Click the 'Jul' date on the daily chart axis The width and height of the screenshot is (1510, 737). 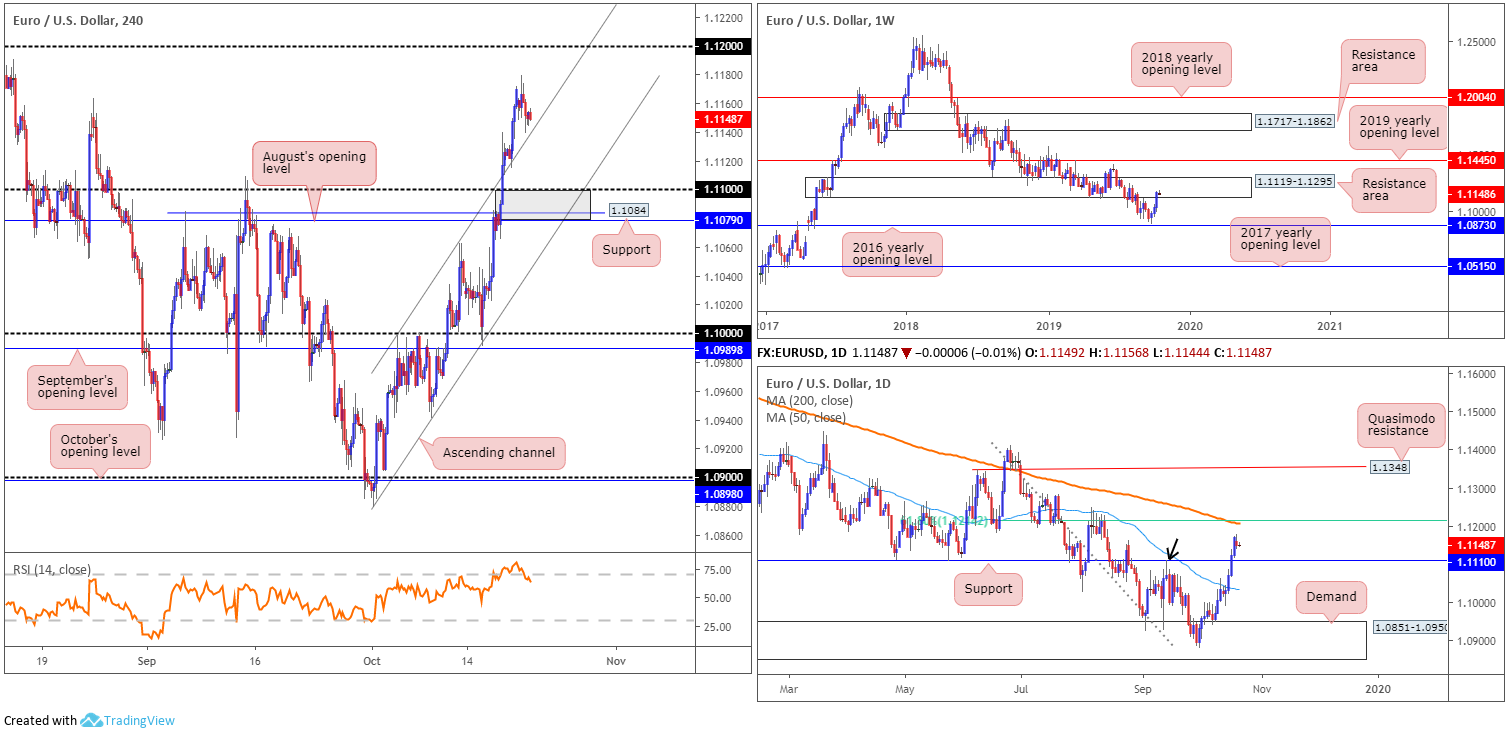pos(1022,689)
